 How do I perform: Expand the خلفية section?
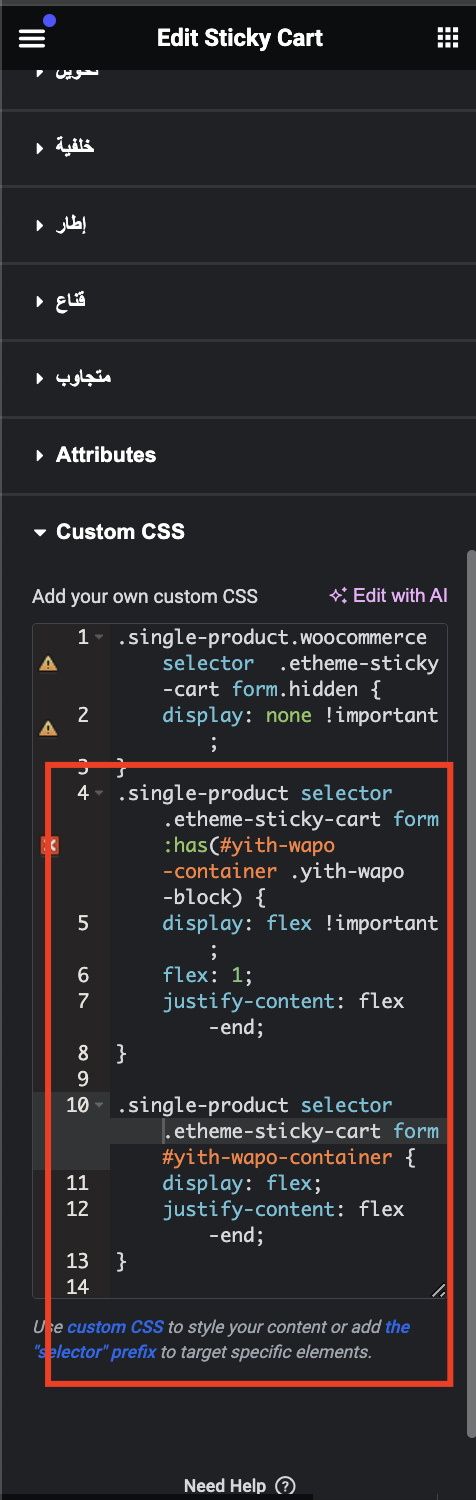click(66, 147)
